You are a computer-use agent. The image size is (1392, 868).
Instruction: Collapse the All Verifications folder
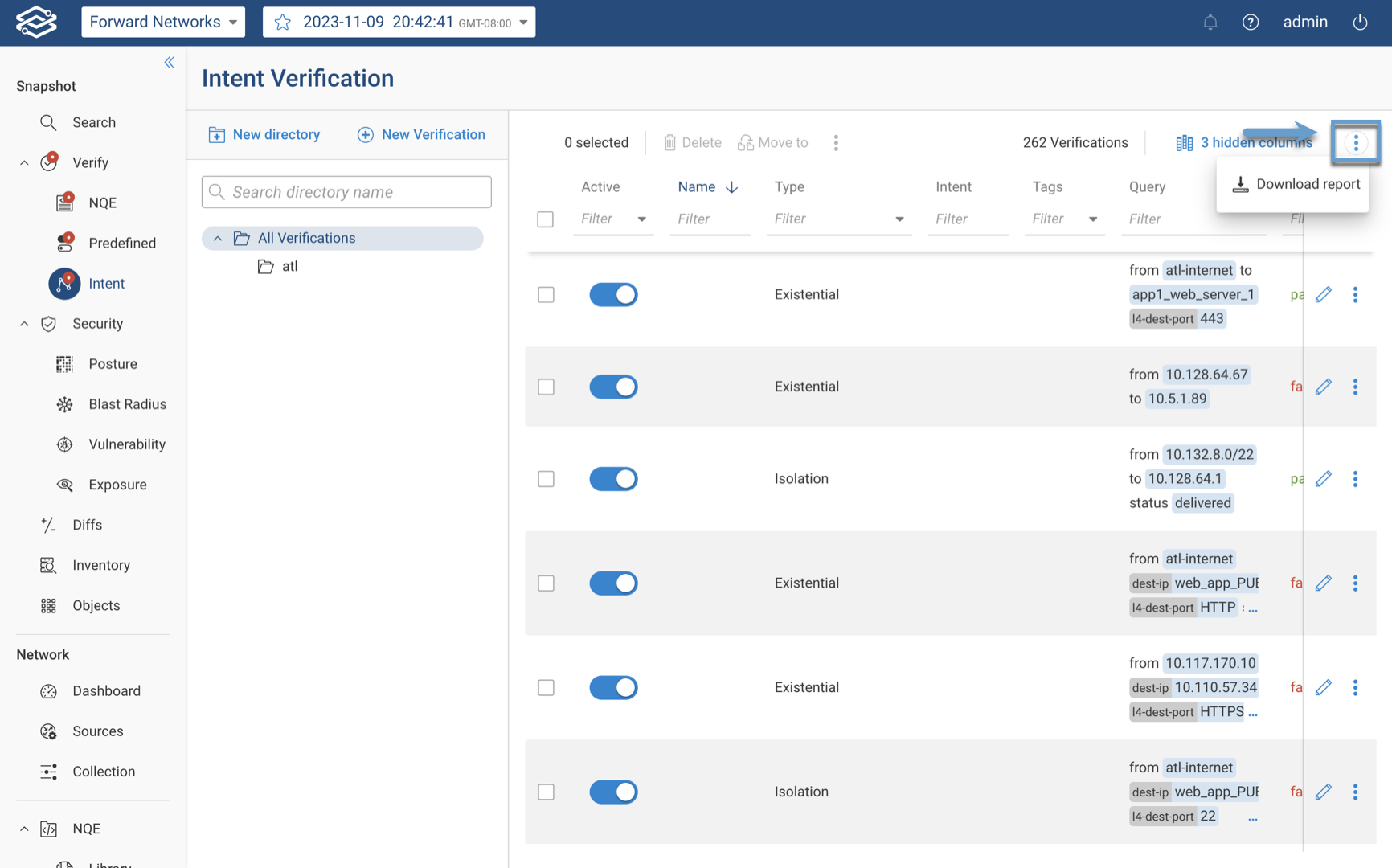217,238
